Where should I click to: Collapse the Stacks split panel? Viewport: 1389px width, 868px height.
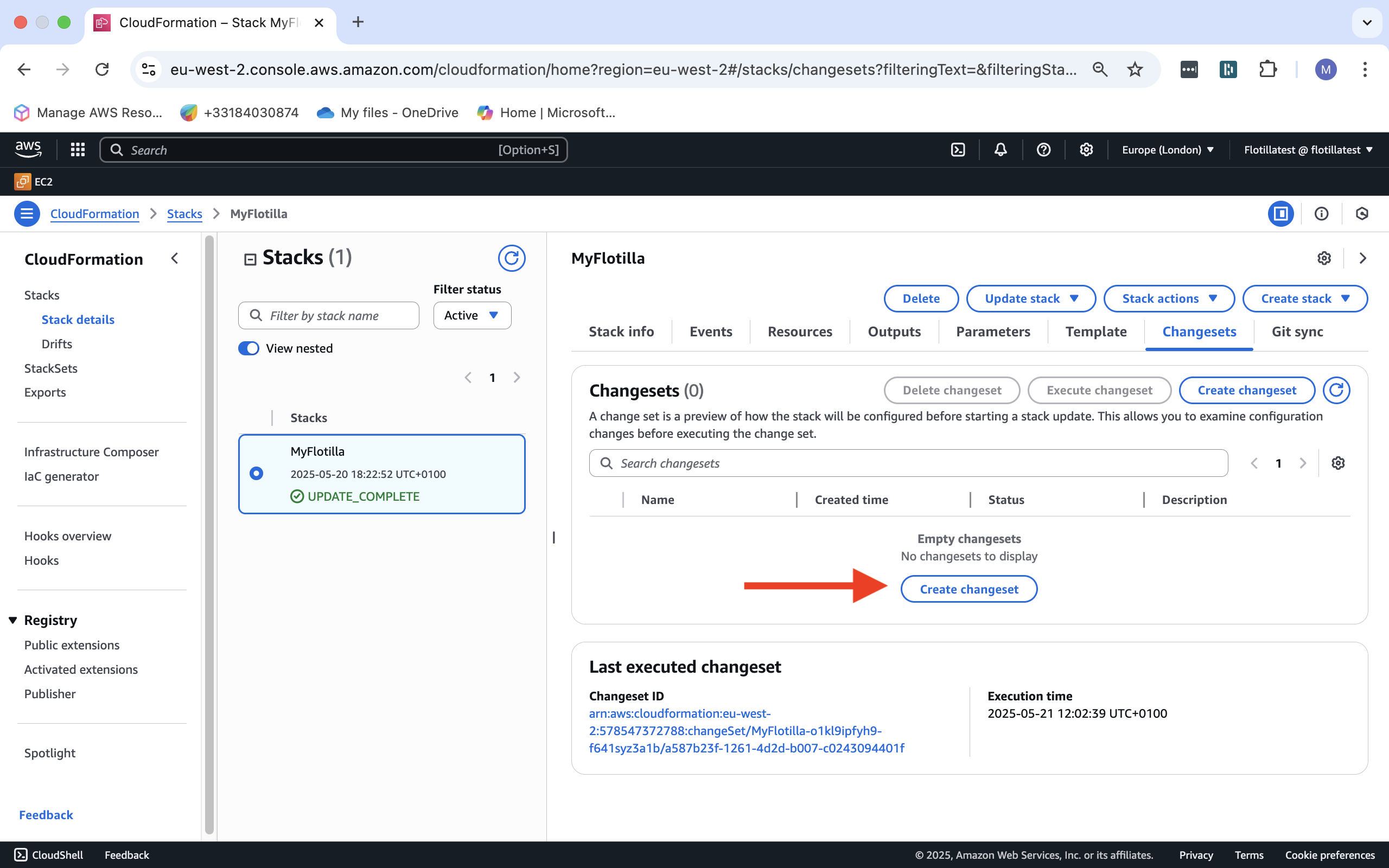[250, 259]
